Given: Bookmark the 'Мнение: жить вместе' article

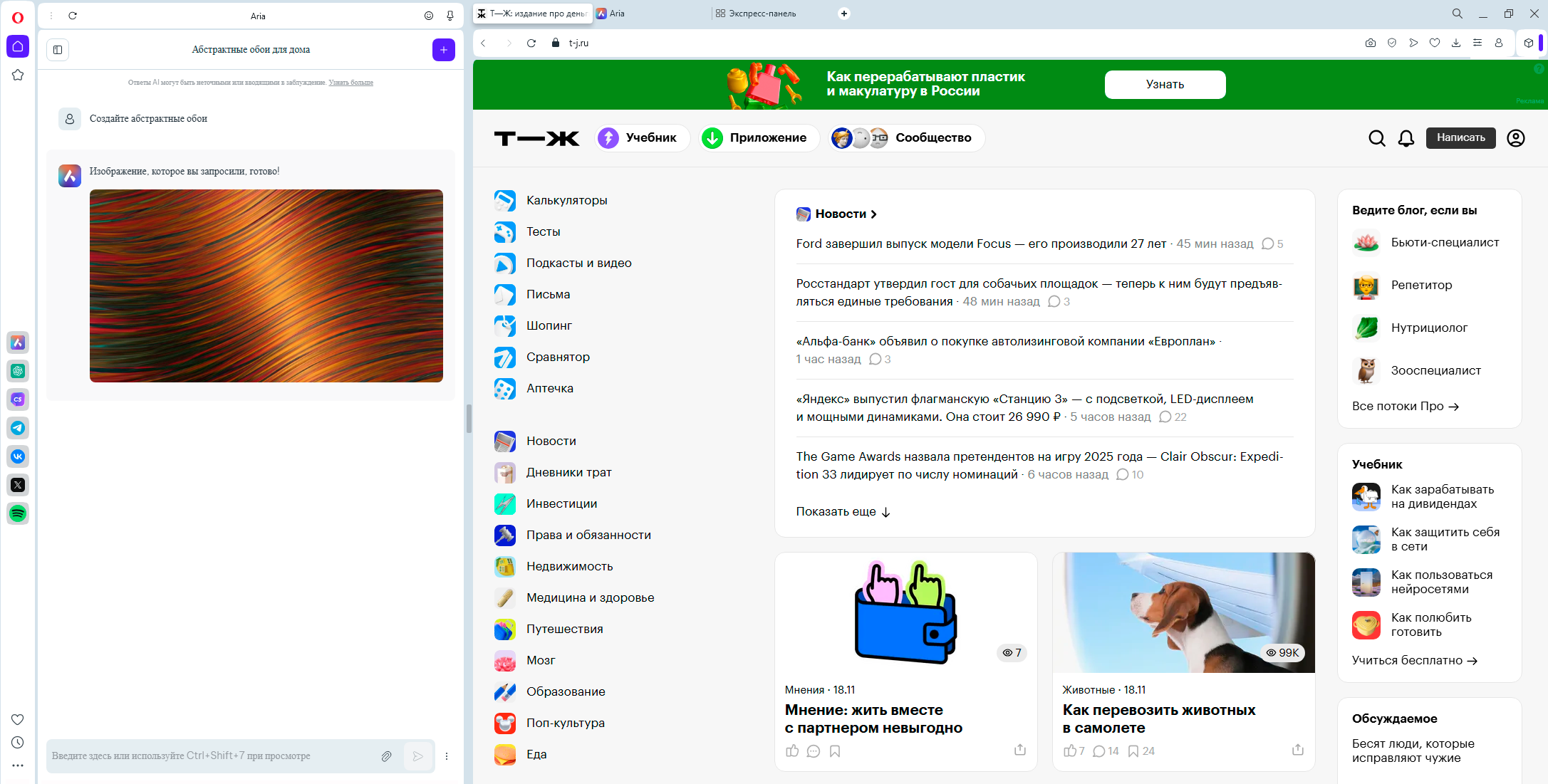Looking at the screenshot, I should pos(835,751).
